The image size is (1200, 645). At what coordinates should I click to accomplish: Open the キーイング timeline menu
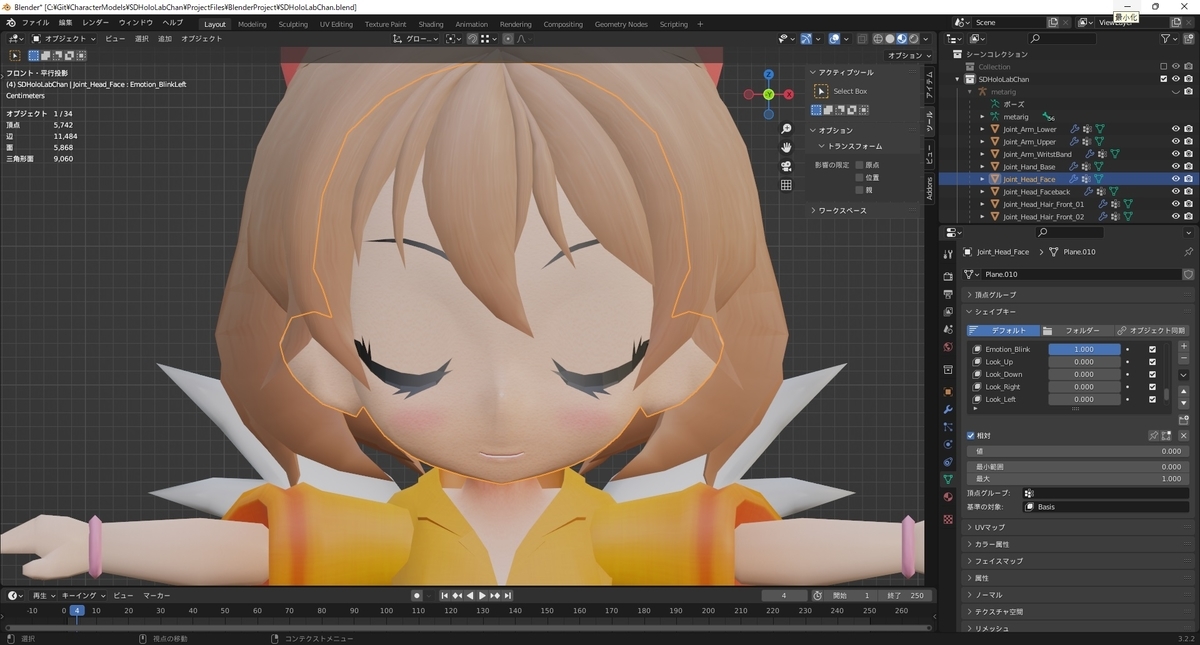pos(82,595)
